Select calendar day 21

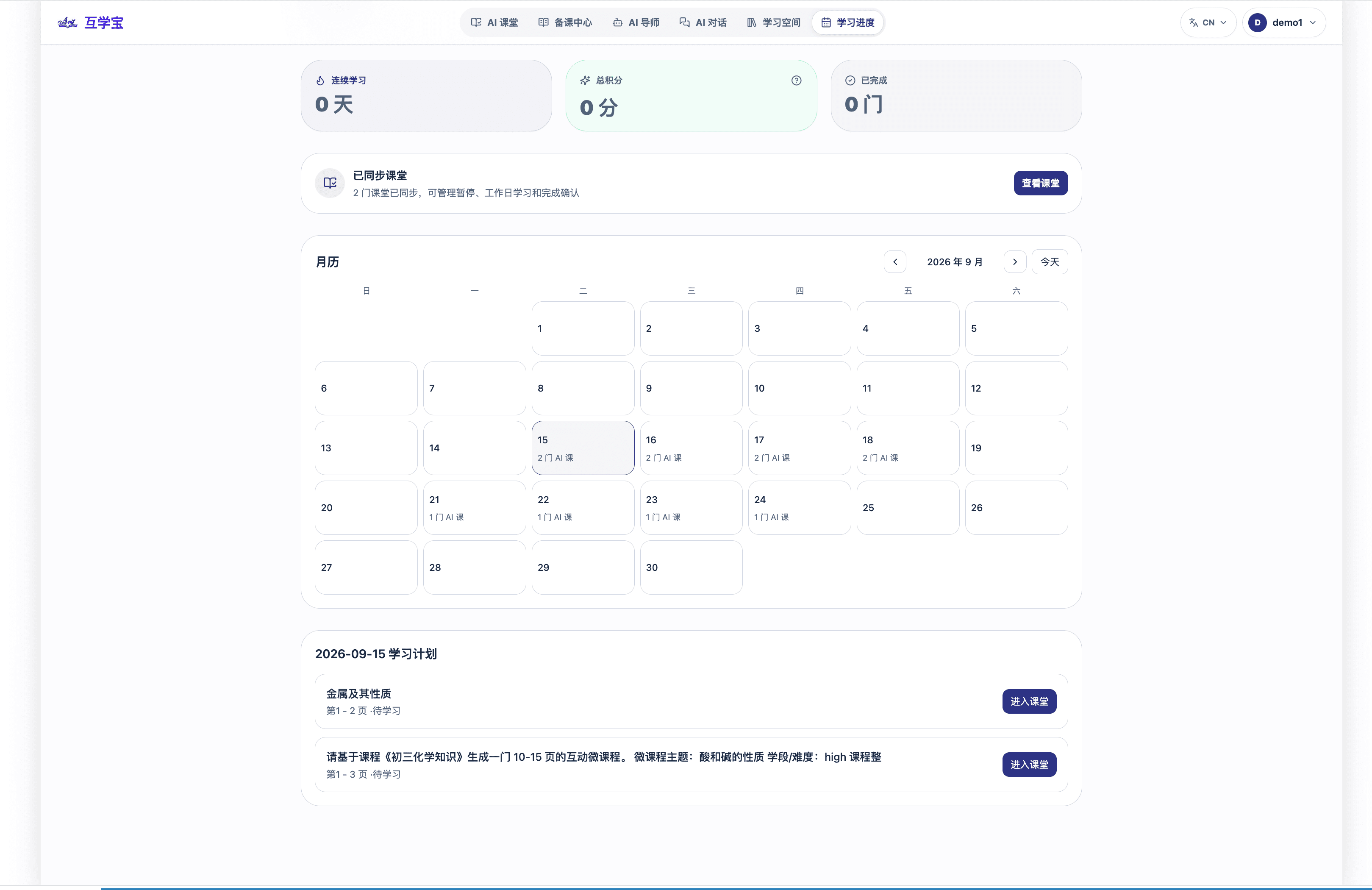coord(475,508)
